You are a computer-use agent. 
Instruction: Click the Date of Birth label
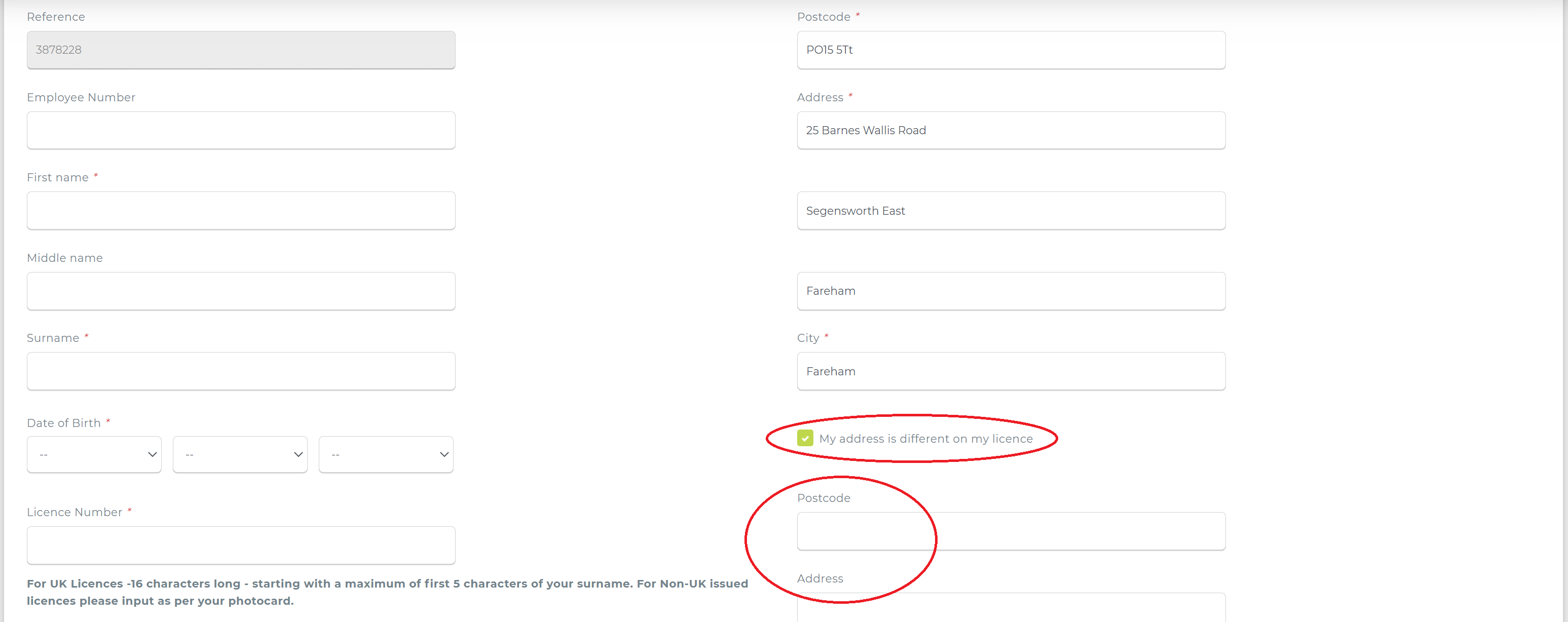64,423
